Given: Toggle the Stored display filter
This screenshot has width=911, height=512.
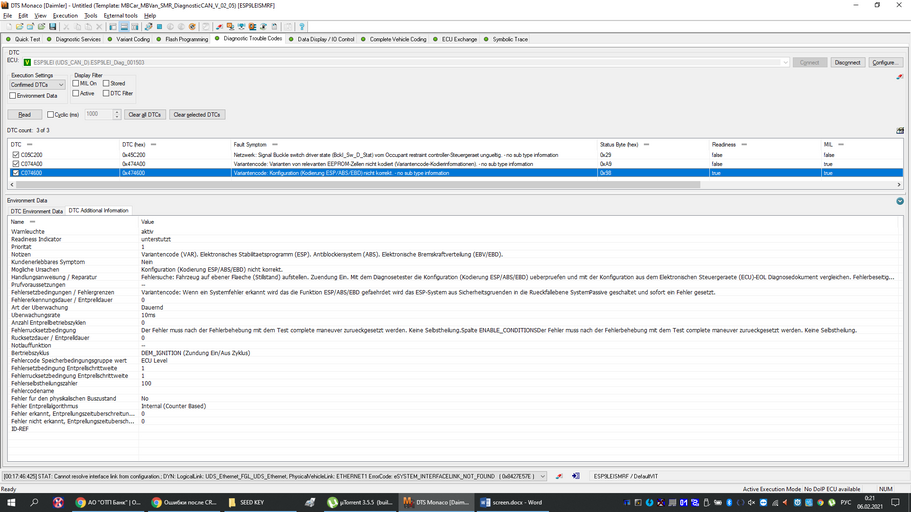Looking at the screenshot, I should point(106,83).
